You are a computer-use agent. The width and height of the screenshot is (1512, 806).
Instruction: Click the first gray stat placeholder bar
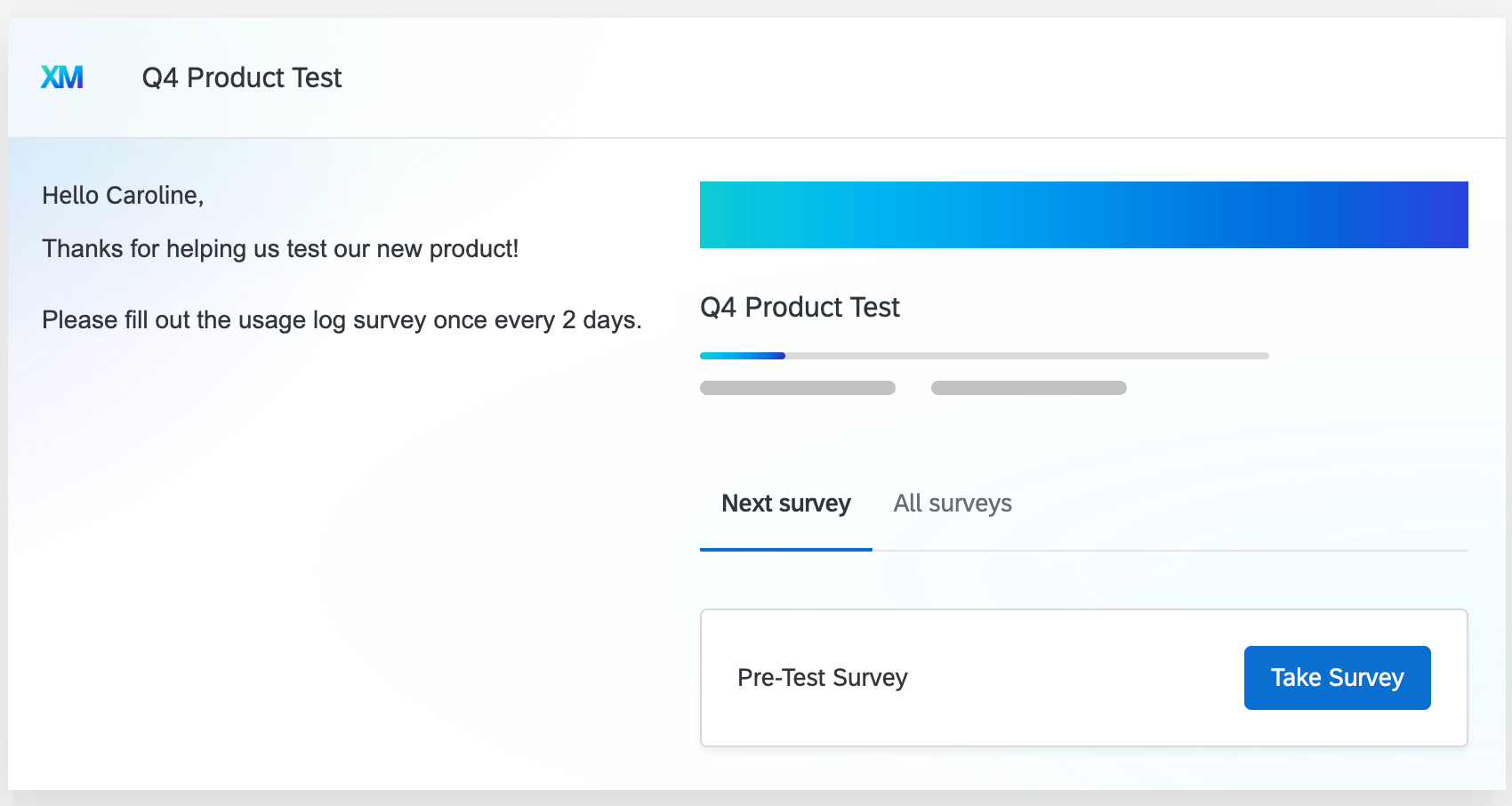797,387
